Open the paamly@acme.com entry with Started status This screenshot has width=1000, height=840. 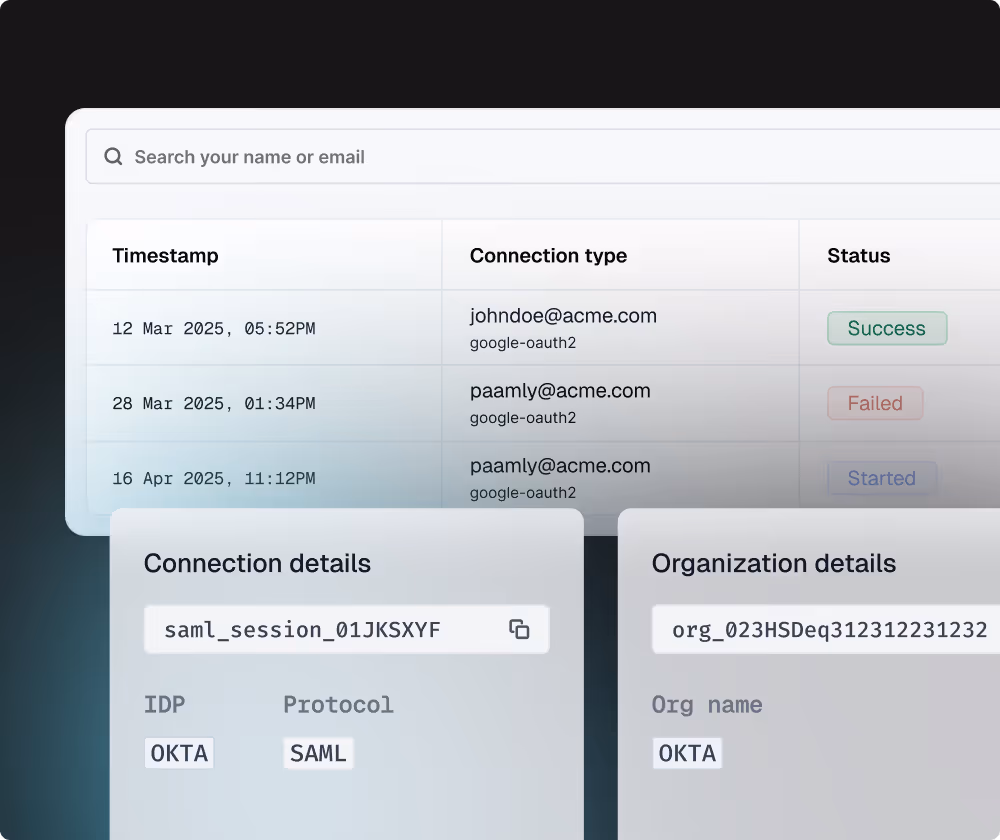(560, 466)
